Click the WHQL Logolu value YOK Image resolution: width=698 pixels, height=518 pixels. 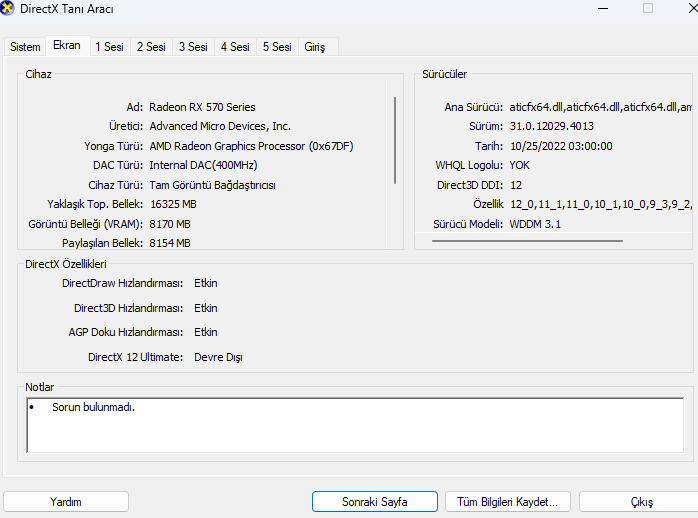[x=519, y=165]
